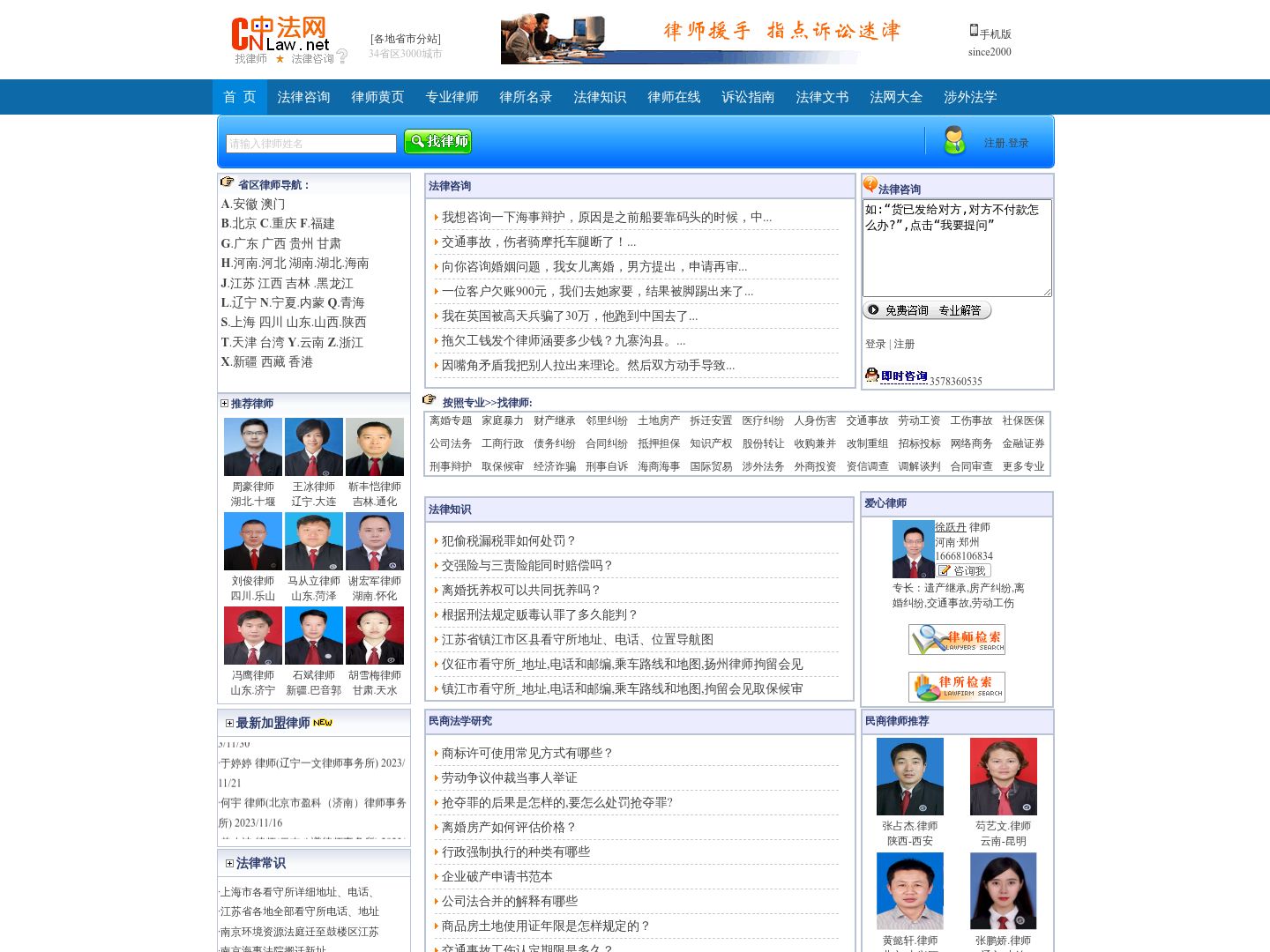
Task: Open photo of 徐跃丹 律师 in 爱心律师
Action: [x=914, y=549]
